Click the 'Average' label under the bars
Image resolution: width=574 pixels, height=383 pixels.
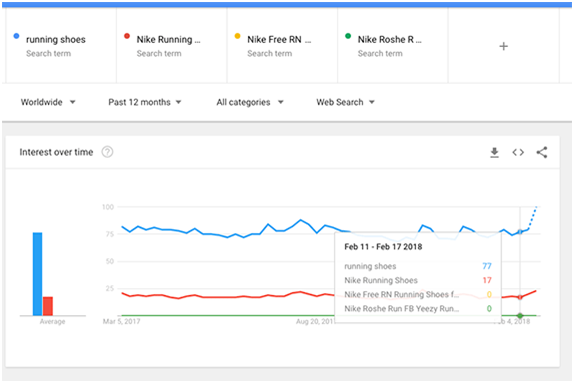pyautogui.click(x=52, y=321)
